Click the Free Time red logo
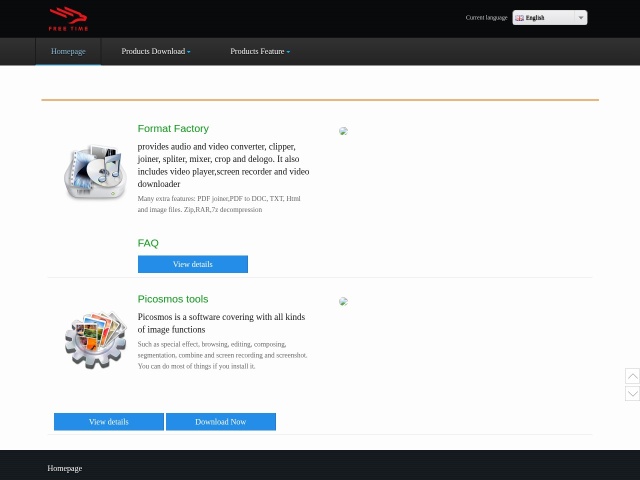 coord(68,19)
